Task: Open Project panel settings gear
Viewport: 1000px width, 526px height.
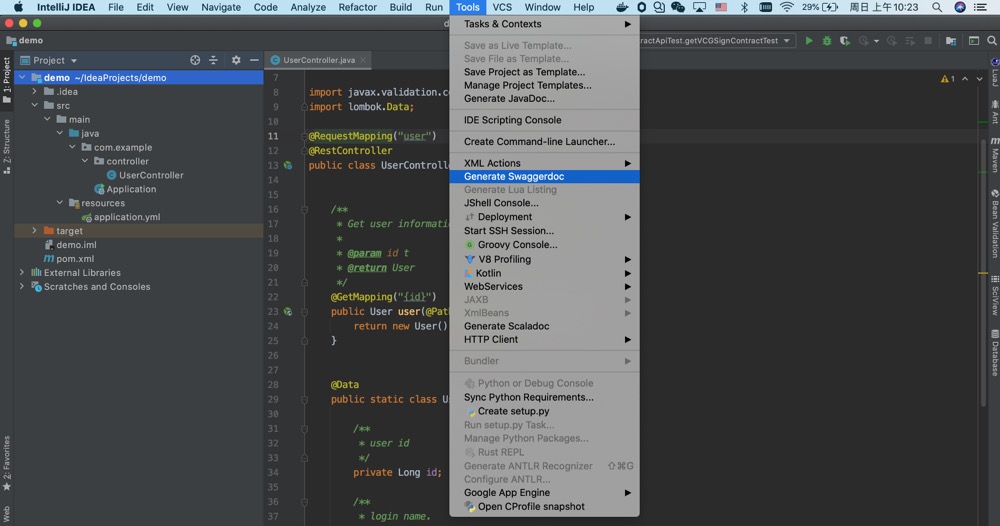Action: click(x=236, y=60)
